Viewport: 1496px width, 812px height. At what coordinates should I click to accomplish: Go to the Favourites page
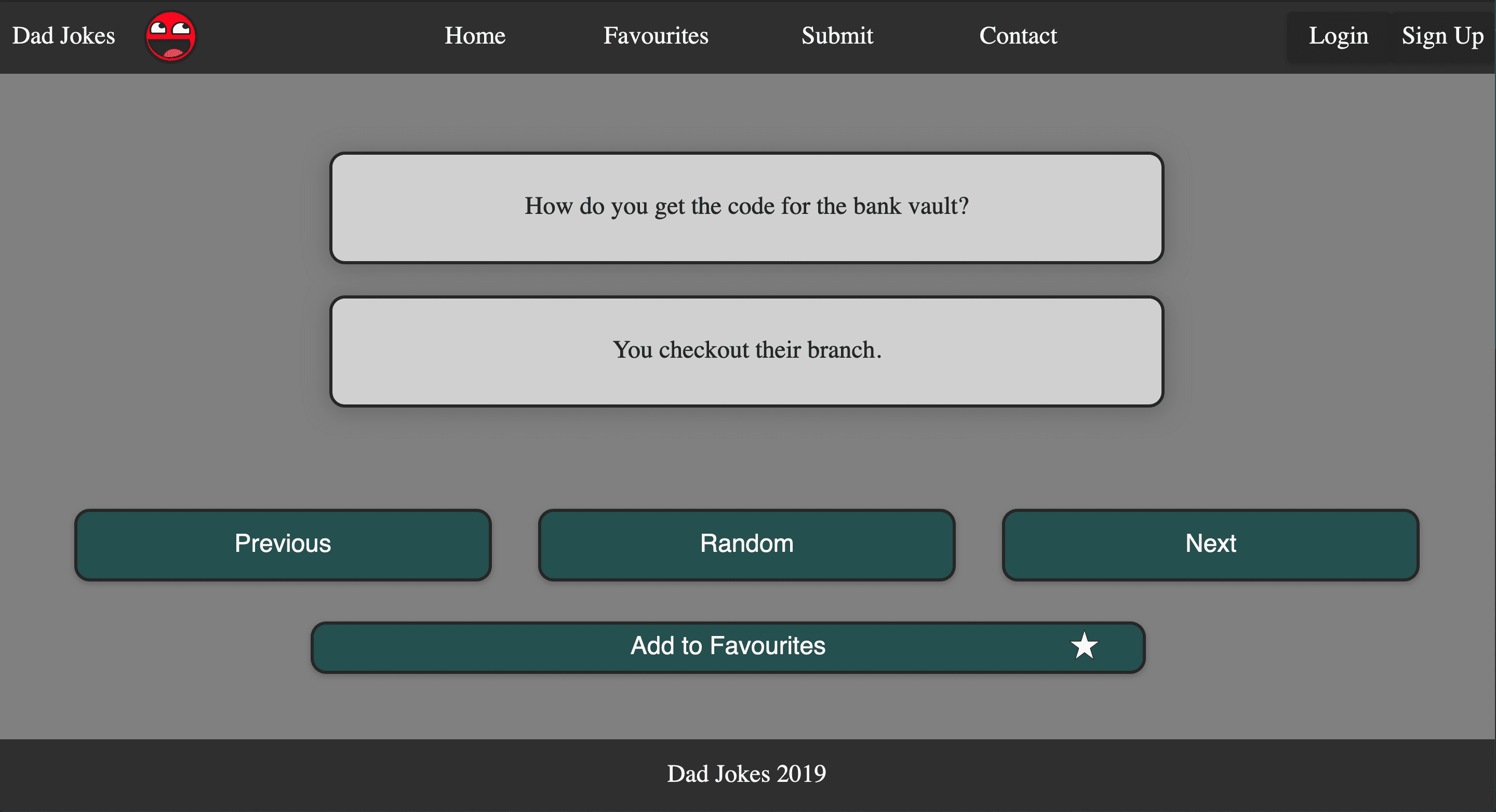pos(656,36)
